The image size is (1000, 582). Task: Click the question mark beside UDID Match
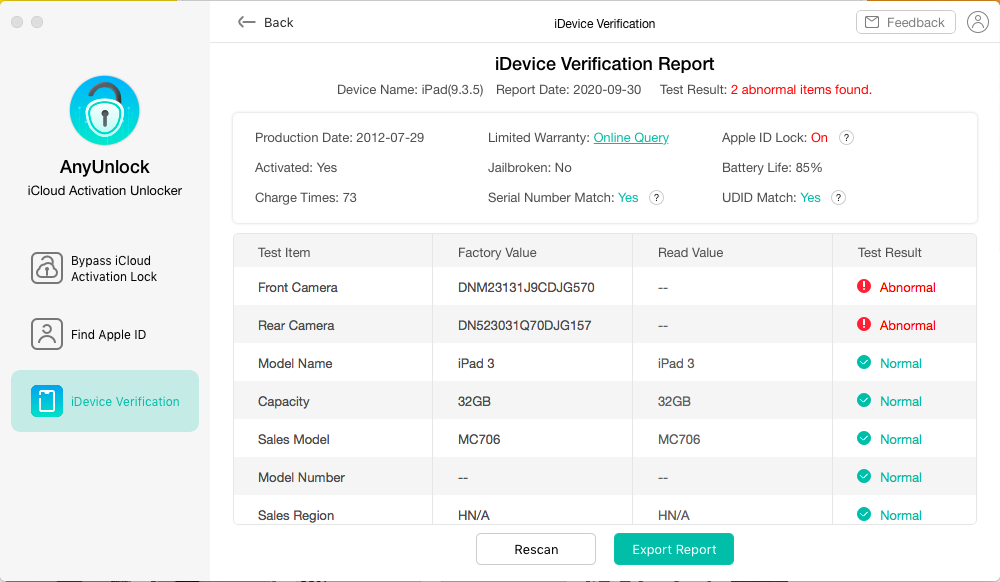[x=838, y=198]
